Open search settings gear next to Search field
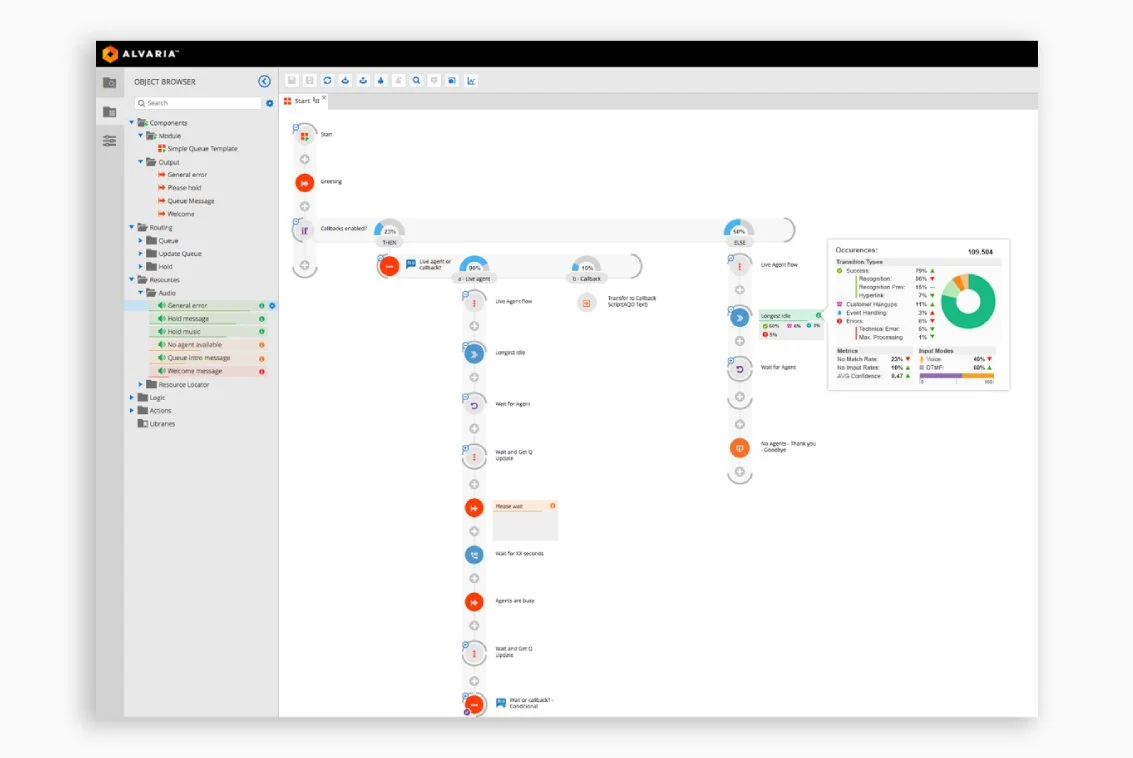1133x758 pixels. pyautogui.click(x=270, y=103)
